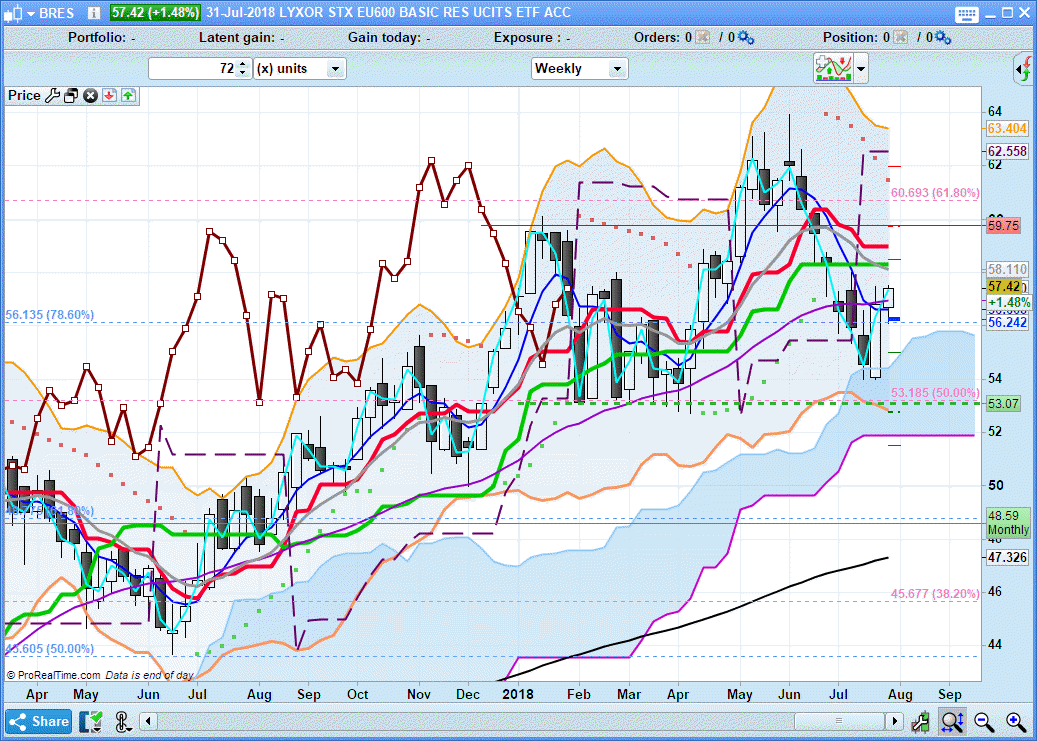Screen dimensions: 1037x741
Task: Open the on-screen keyboard shortcuts icon
Action: 966,13
